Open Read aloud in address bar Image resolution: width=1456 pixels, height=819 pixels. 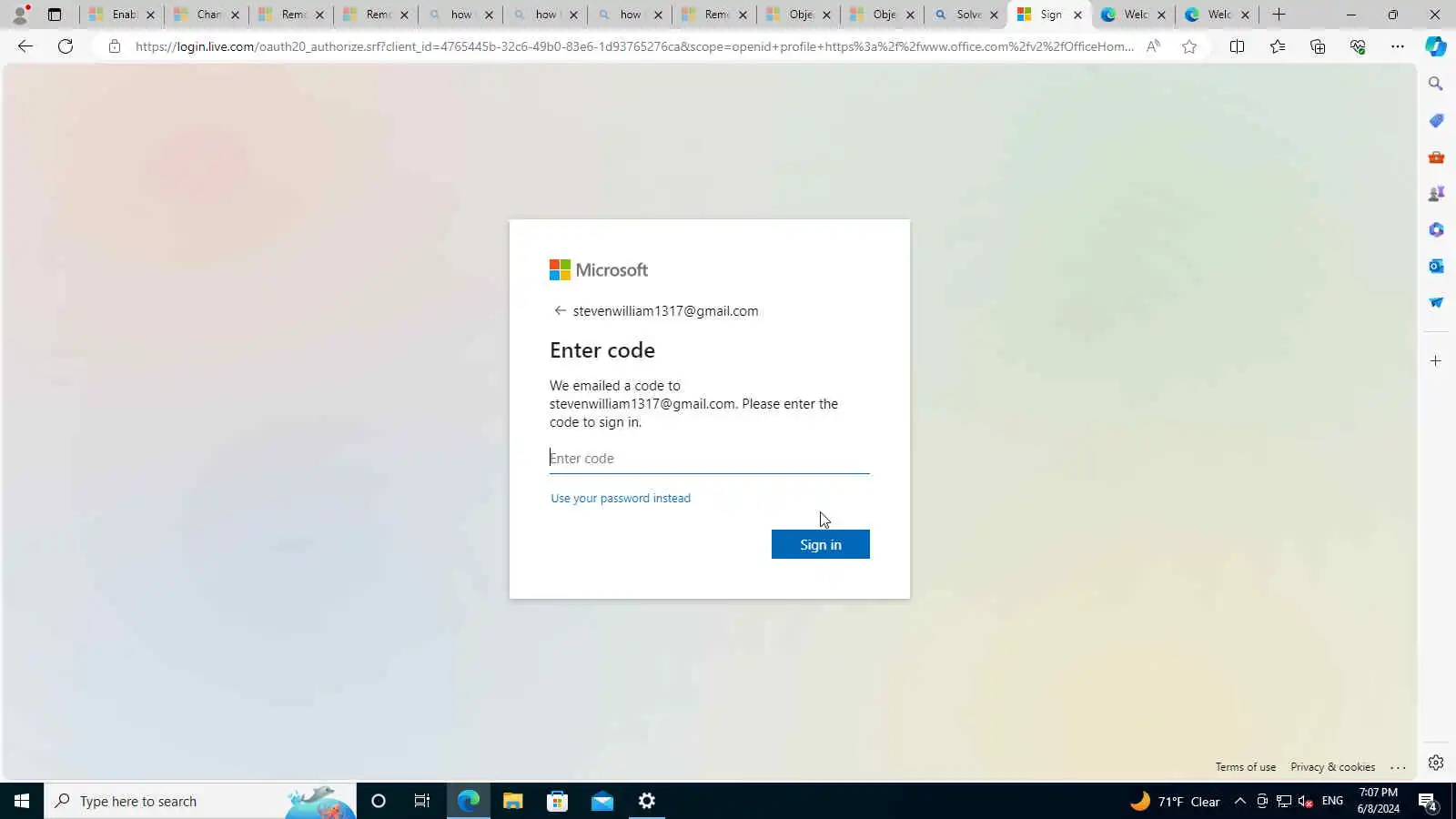1153,46
